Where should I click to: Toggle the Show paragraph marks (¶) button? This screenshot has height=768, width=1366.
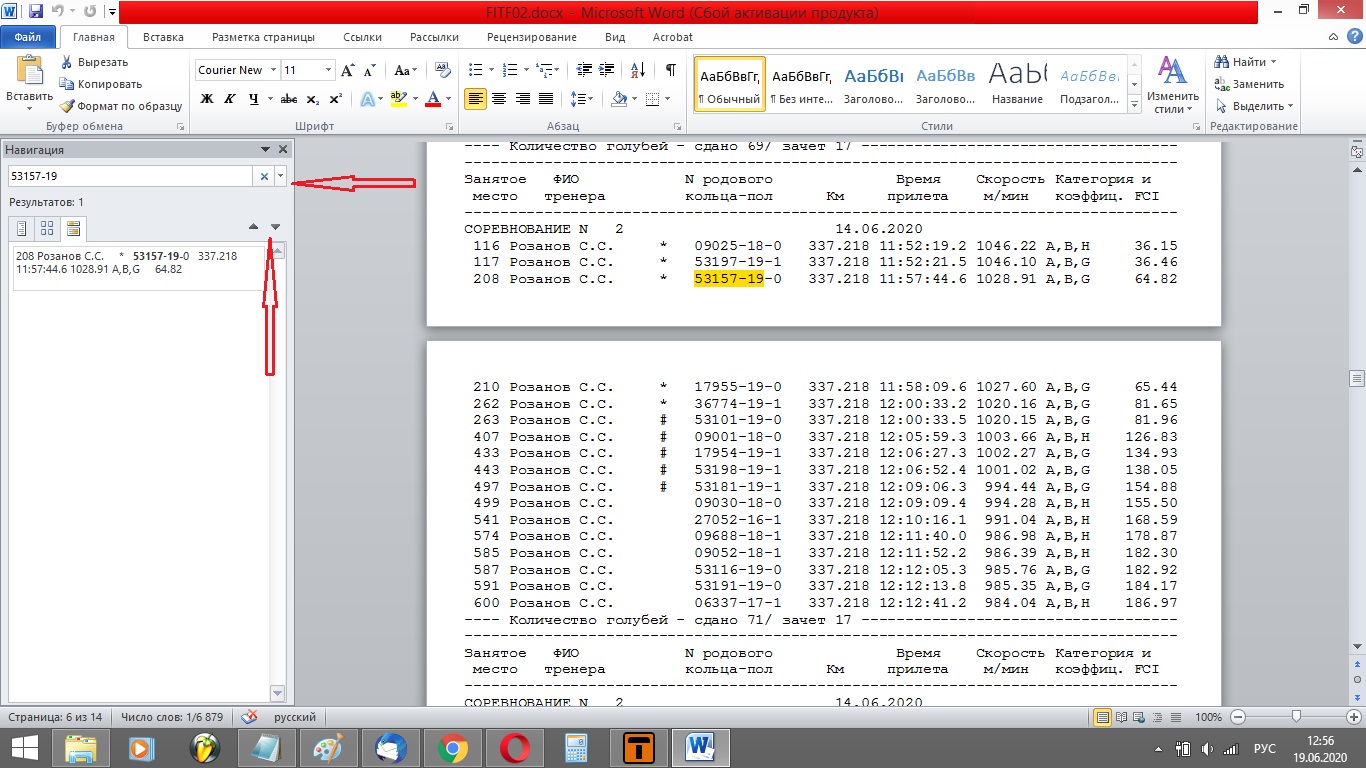coord(671,70)
